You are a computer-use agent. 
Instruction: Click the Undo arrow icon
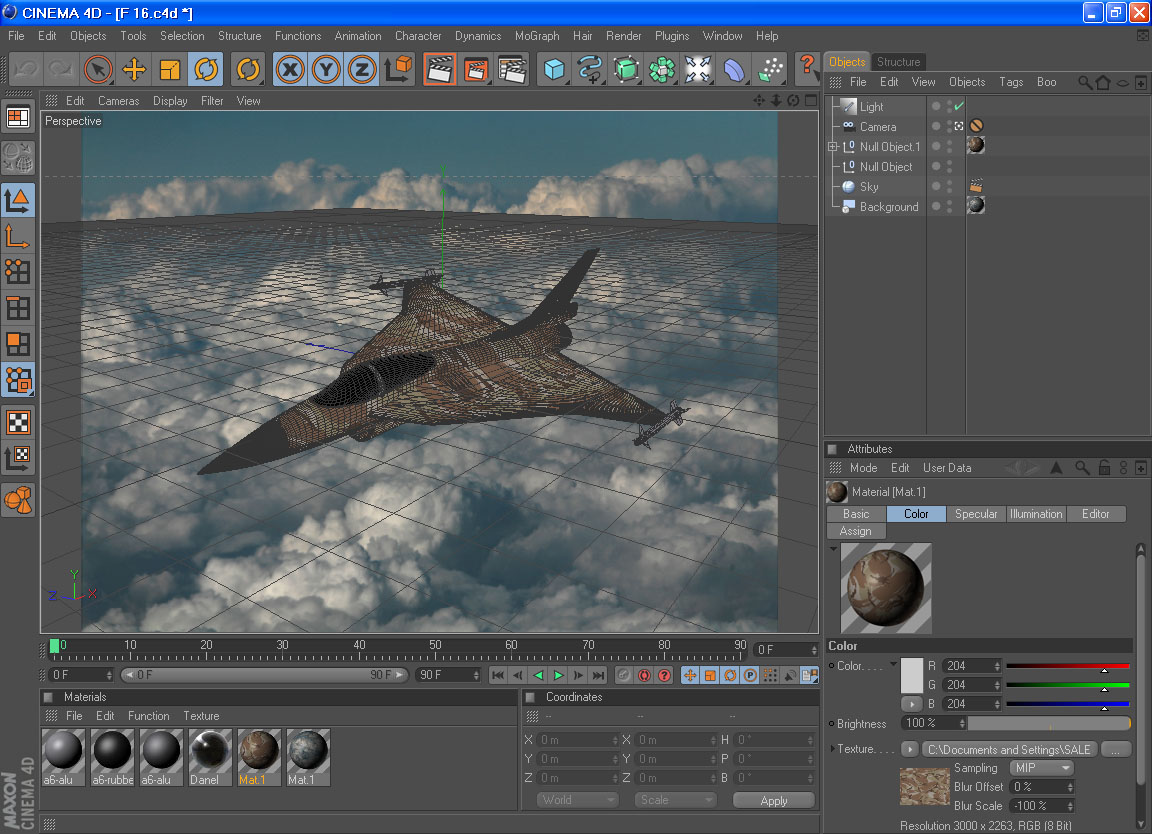[26, 70]
